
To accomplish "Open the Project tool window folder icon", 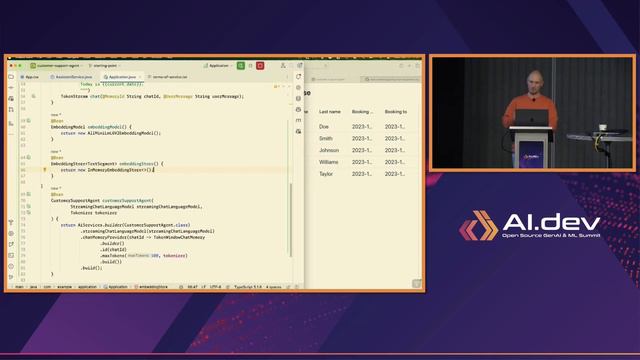I will tap(11, 77).
